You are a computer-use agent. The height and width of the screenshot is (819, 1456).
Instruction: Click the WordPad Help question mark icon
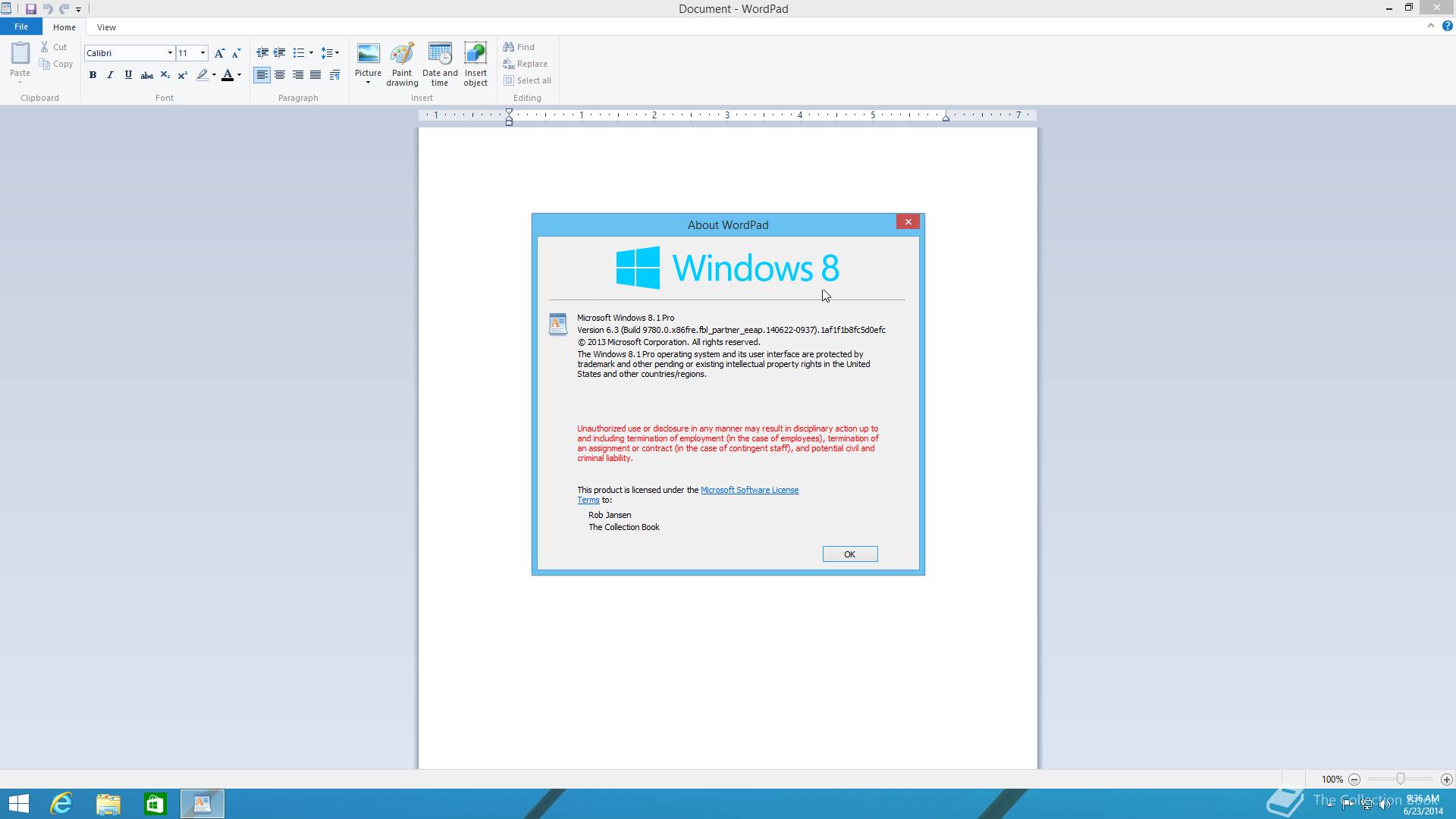coord(1447,26)
